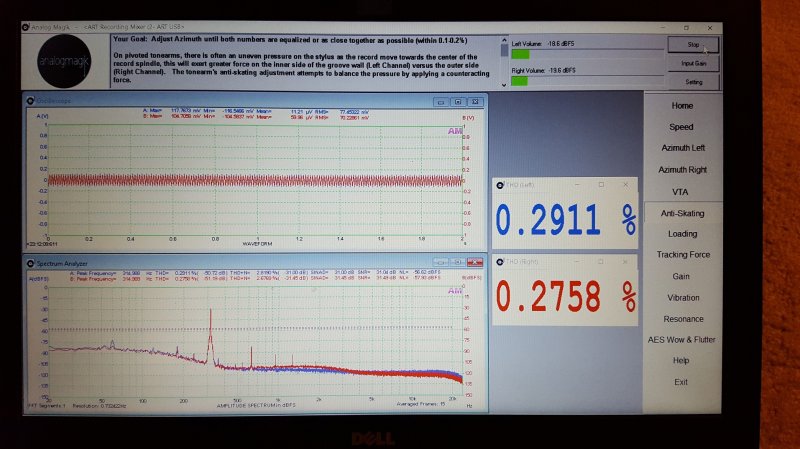Maximize the Oscilloscope window
The height and width of the screenshot is (449, 800).
coord(458,102)
